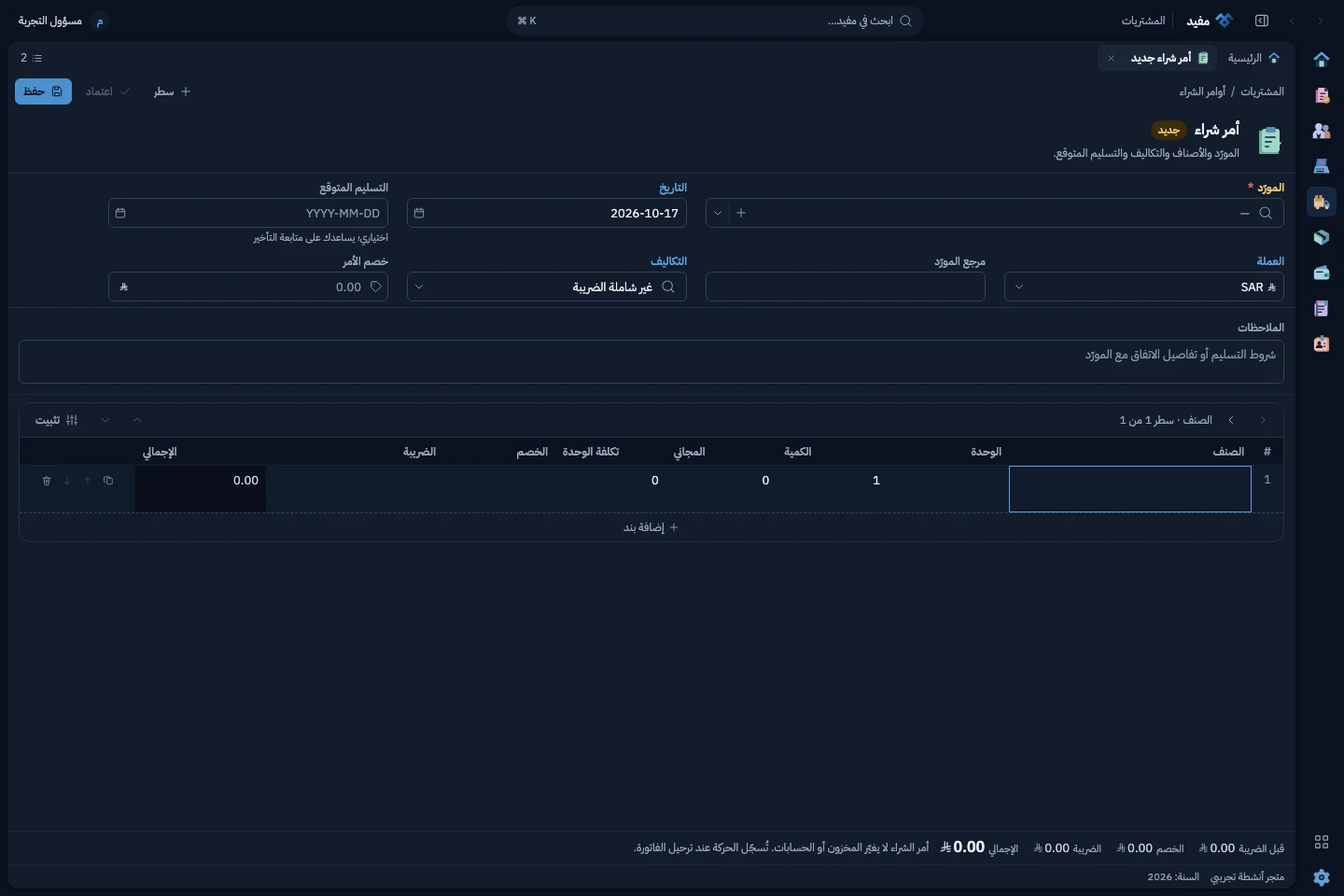This screenshot has width=1344, height=896.
Task: Switch to the الرئيسية home tab
Action: pos(1254,58)
